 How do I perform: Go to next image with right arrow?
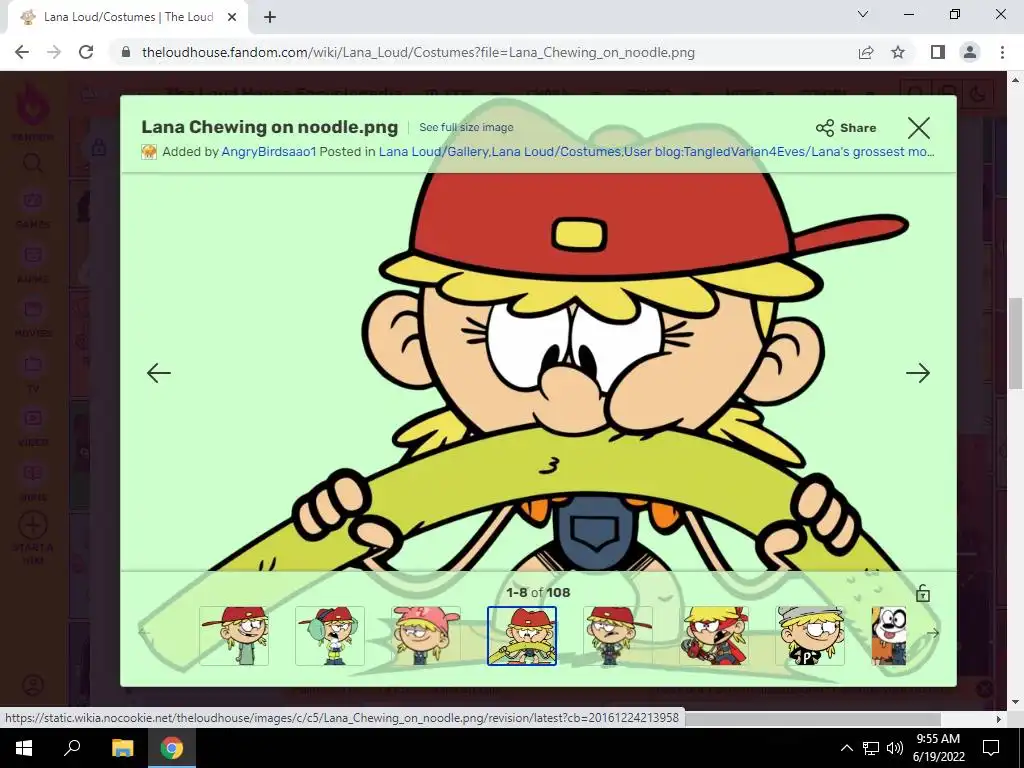point(918,373)
